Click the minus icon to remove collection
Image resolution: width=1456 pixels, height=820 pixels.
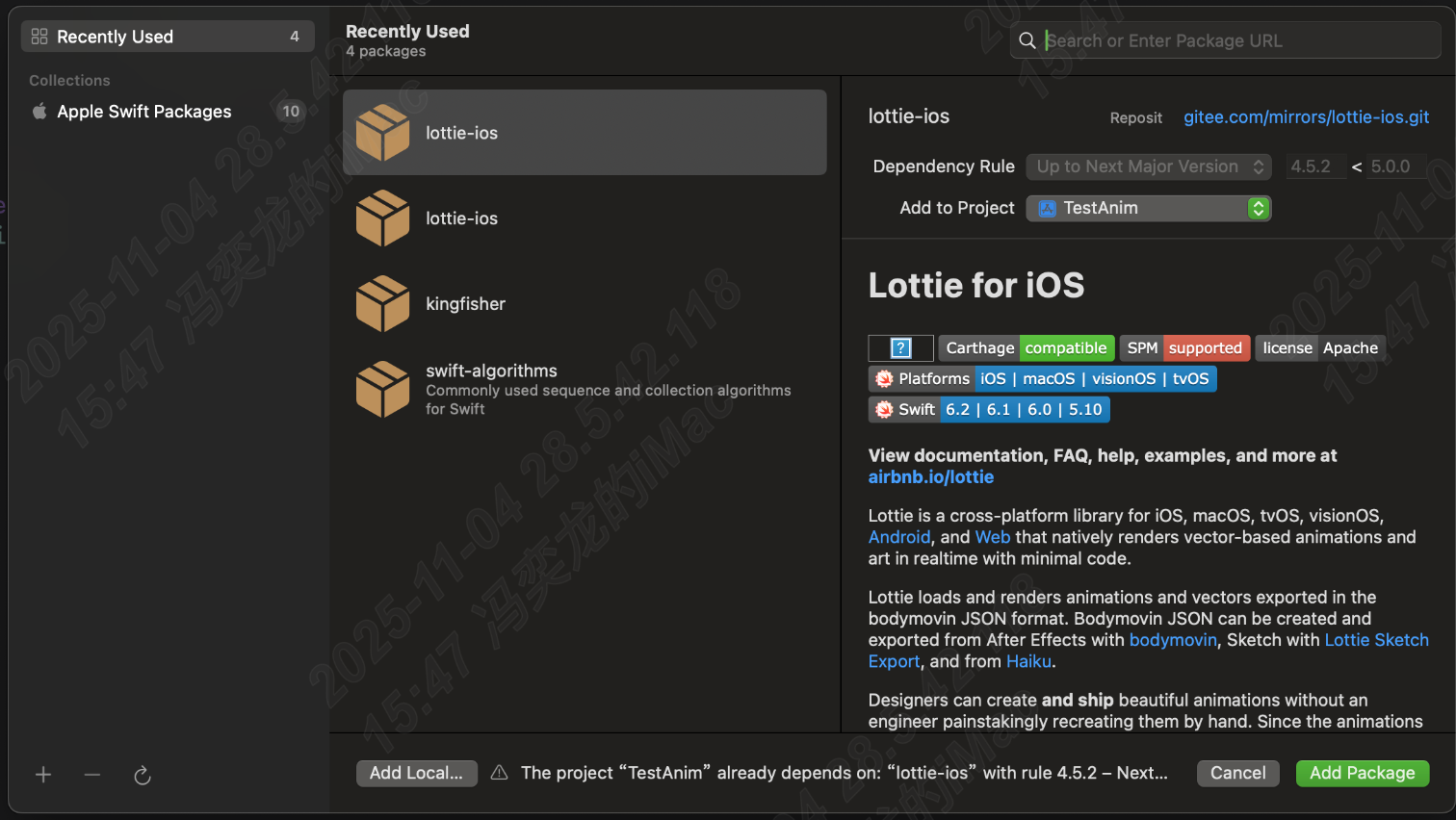pyautogui.click(x=92, y=775)
